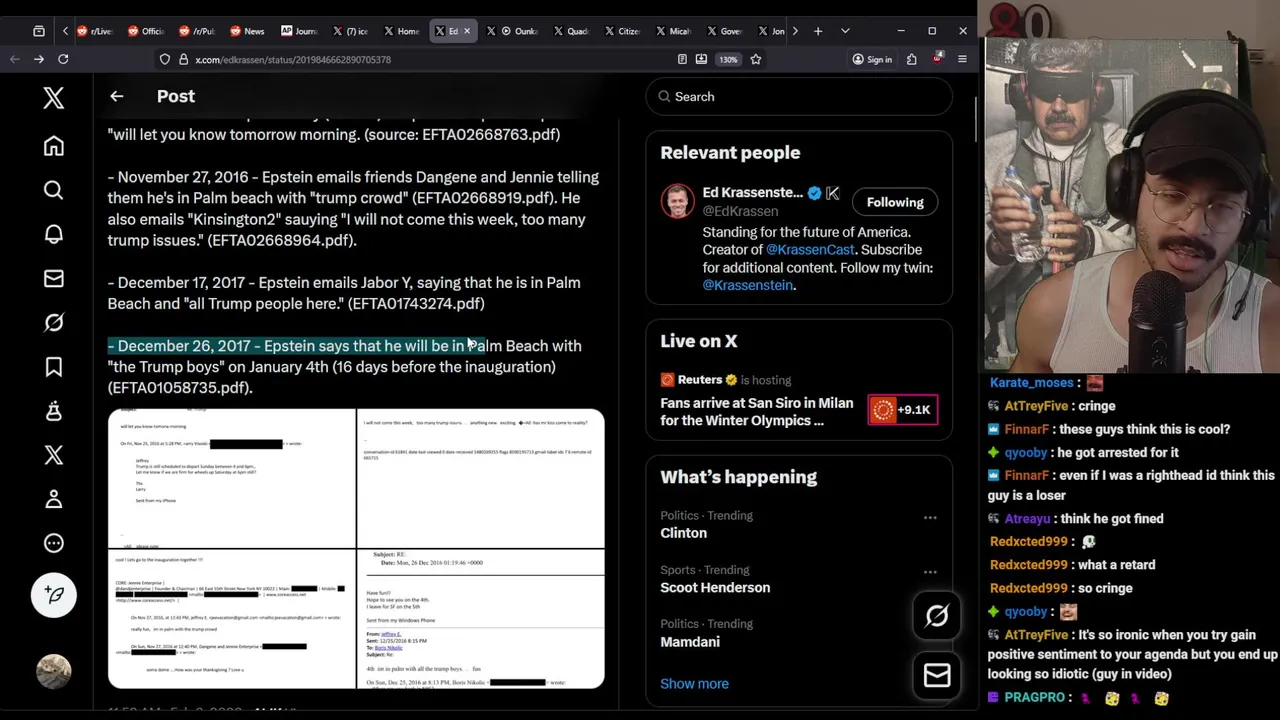Toggle reader view in address bar
The width and height of the screenshot is (1280, 720).
tap(682, 59)
